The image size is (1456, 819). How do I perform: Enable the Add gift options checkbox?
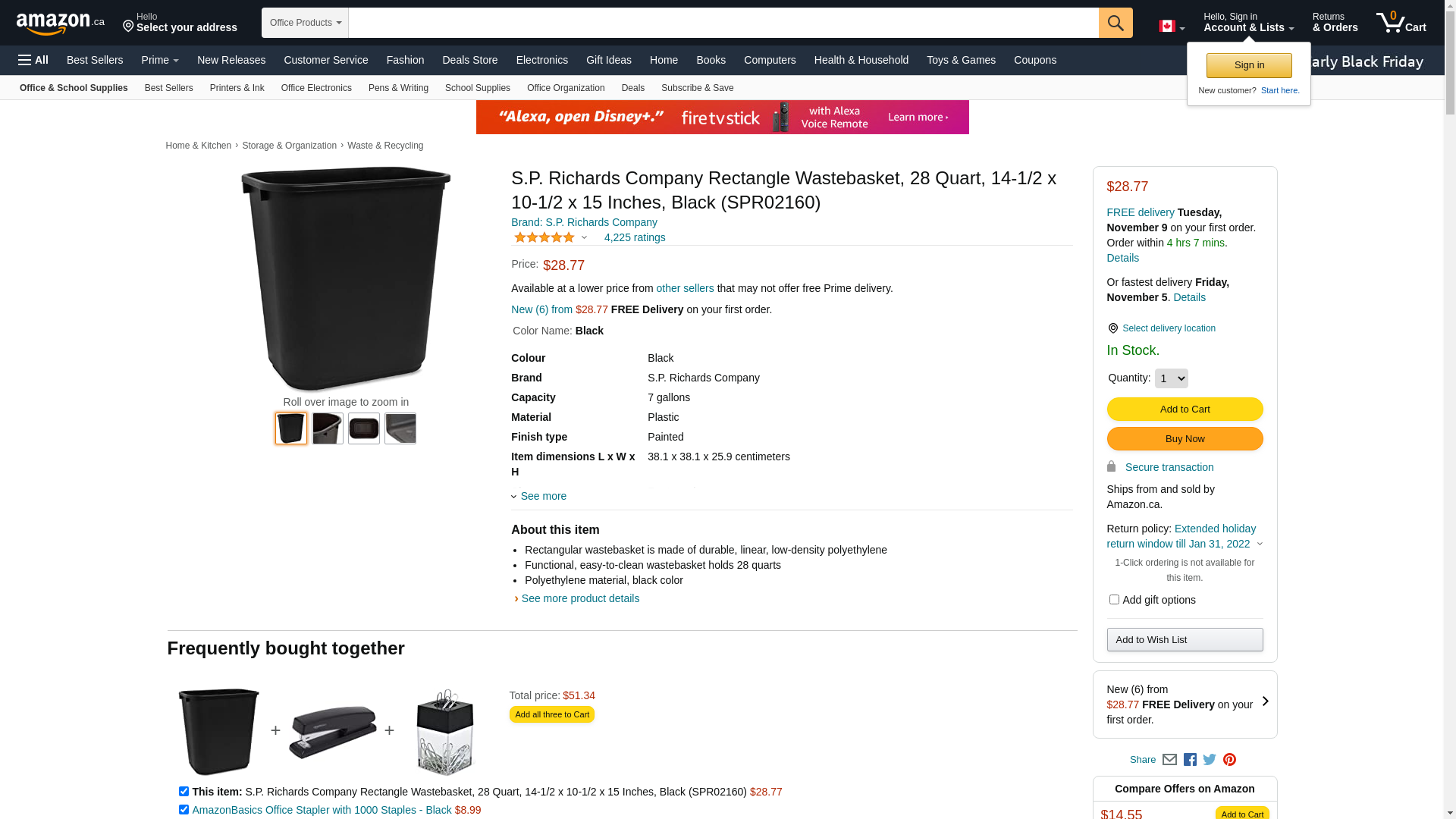point(1114,600)
